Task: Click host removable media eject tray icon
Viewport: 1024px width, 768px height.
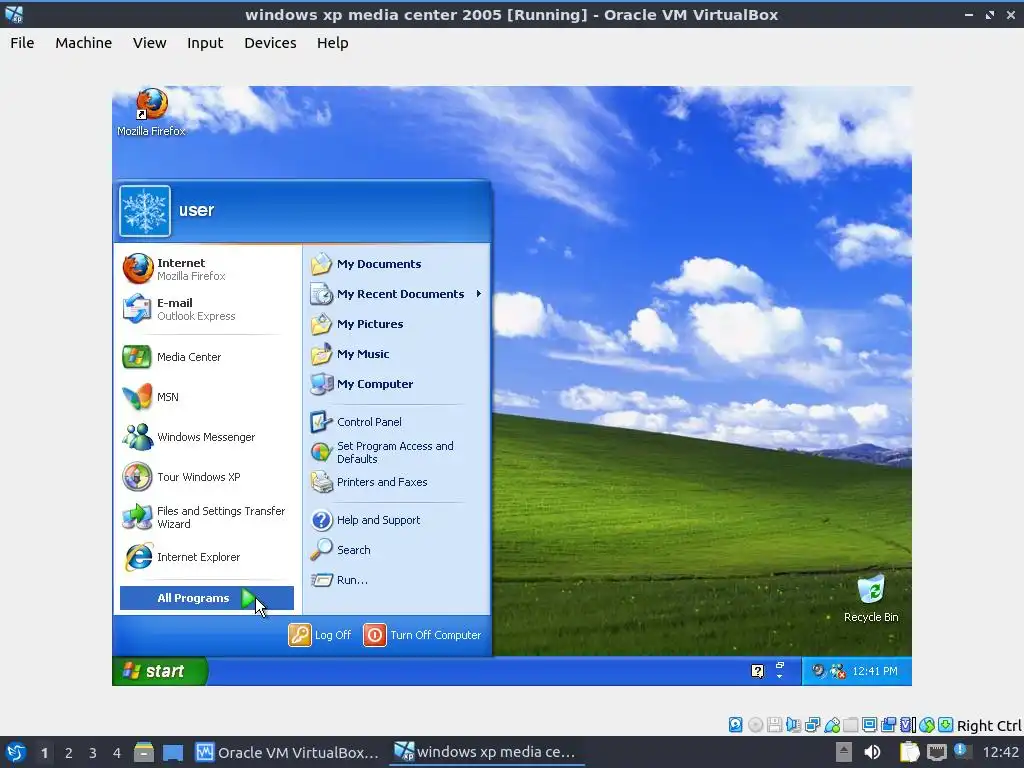Action: click(844, 752)
